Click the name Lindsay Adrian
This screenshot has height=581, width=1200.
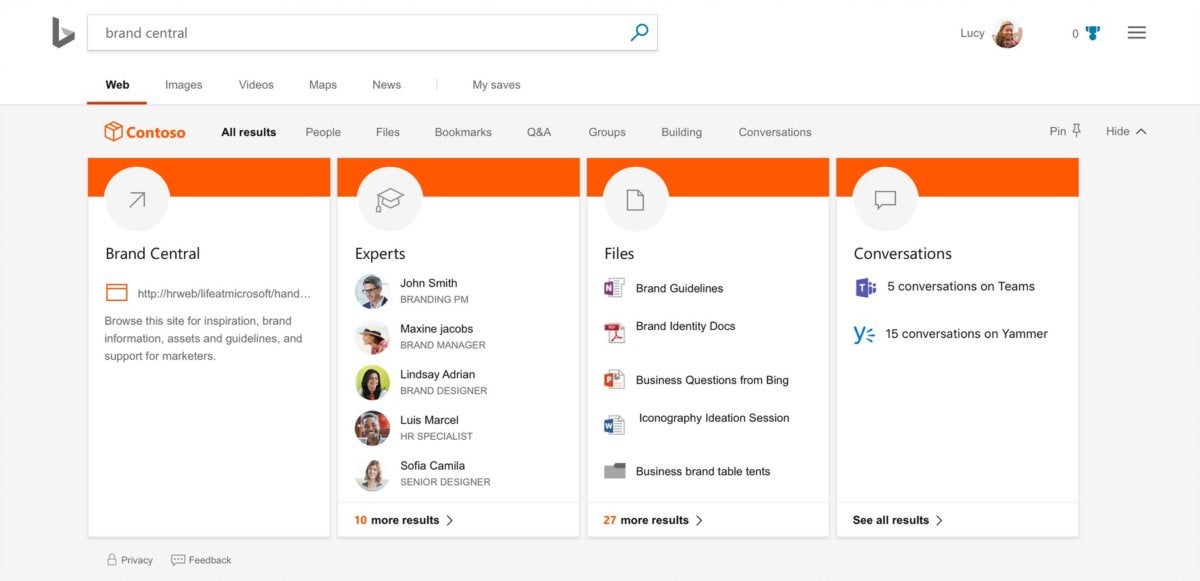click(437, 374)
